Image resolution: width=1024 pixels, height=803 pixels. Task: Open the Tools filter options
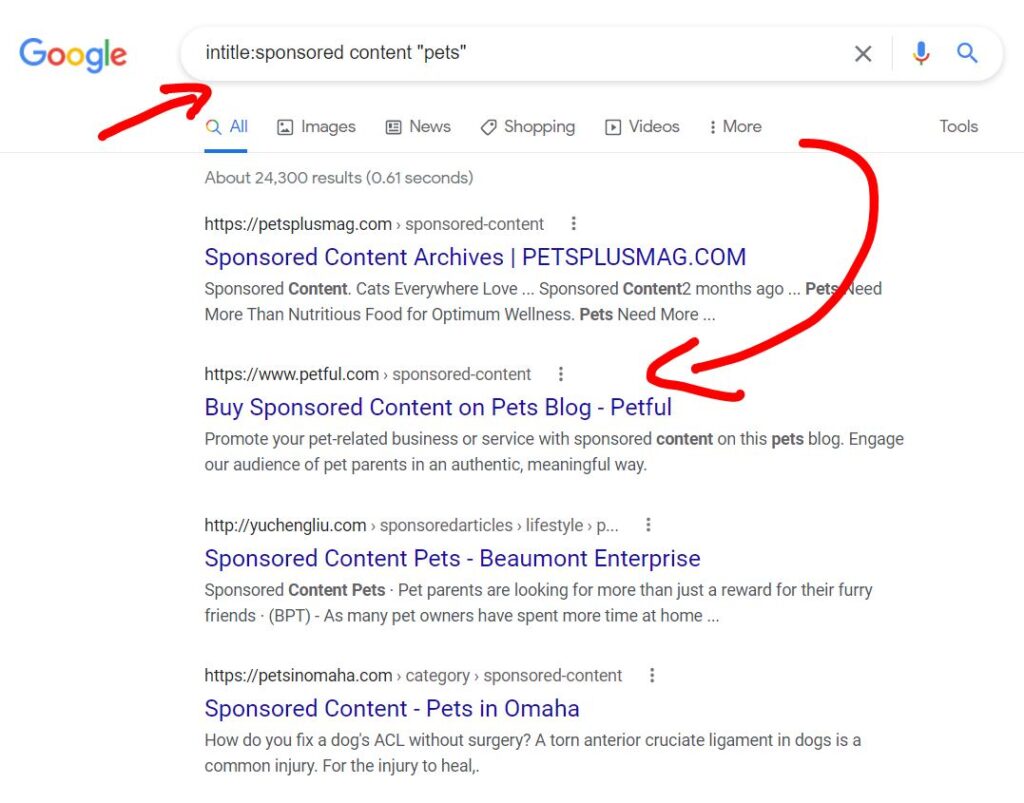point(958,127)
